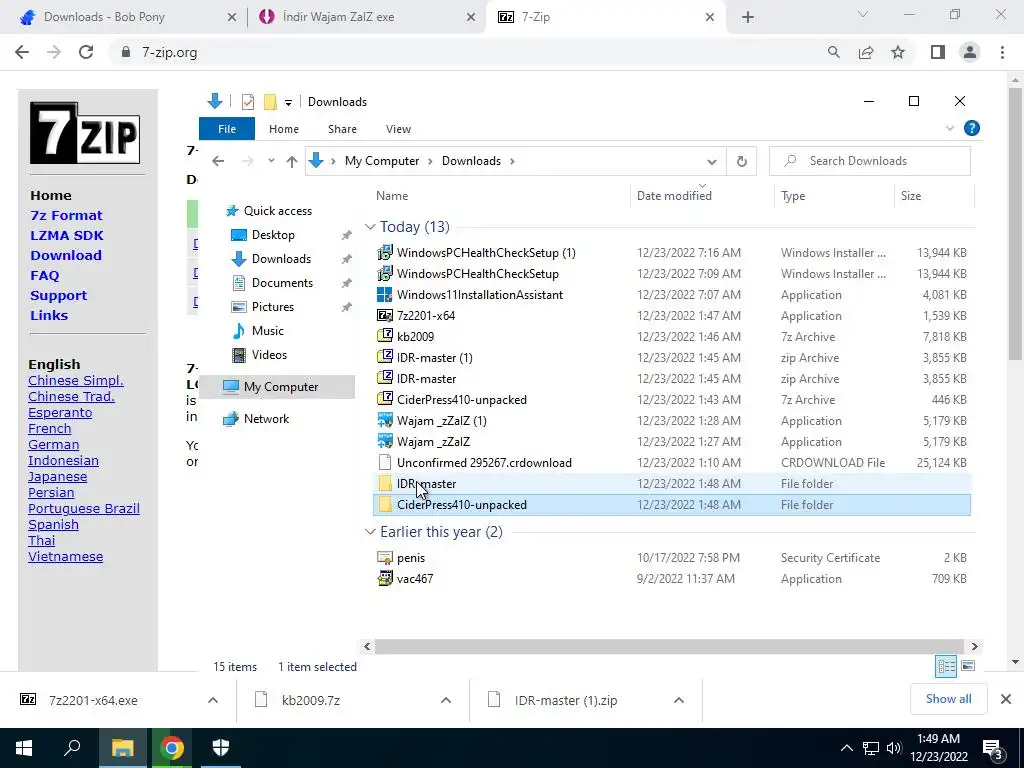Select the vac467 application icon
Screen dimensions: 1024x768
[385, 579]
